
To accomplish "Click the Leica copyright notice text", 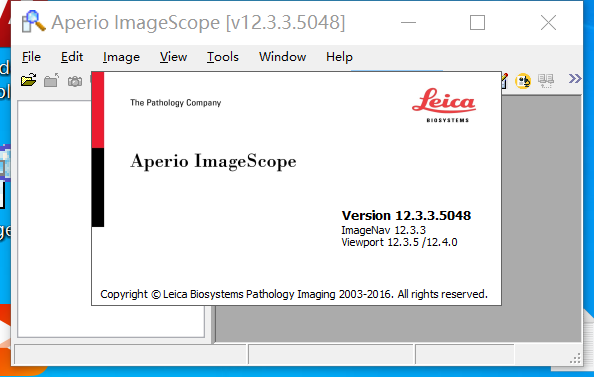I will 294,294.
